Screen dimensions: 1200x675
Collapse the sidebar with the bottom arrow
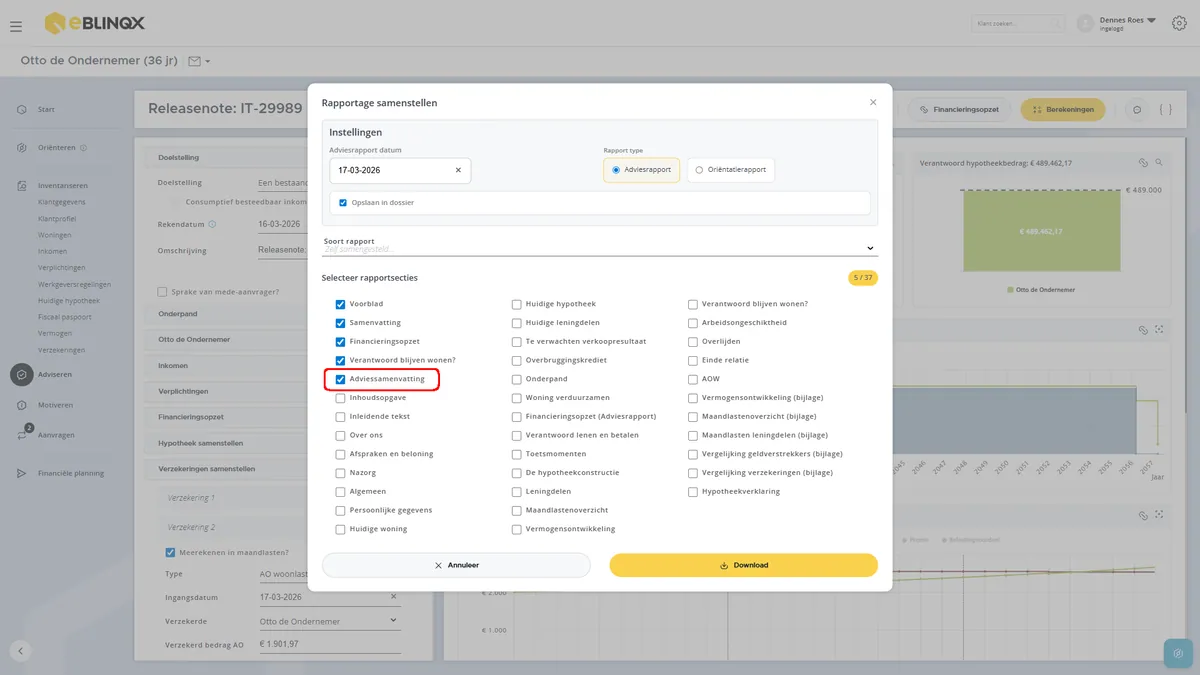coord(21,651)
